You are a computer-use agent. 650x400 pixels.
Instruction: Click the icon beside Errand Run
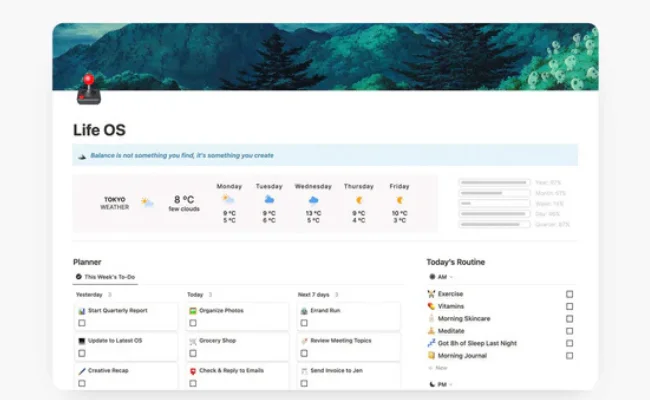point(304,311)
